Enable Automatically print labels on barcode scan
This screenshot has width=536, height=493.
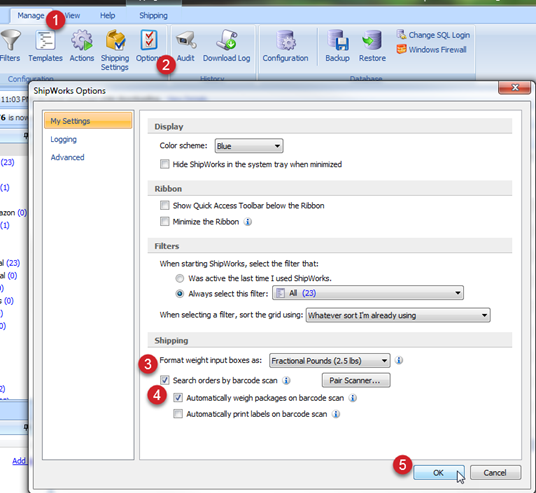(178, 414)
